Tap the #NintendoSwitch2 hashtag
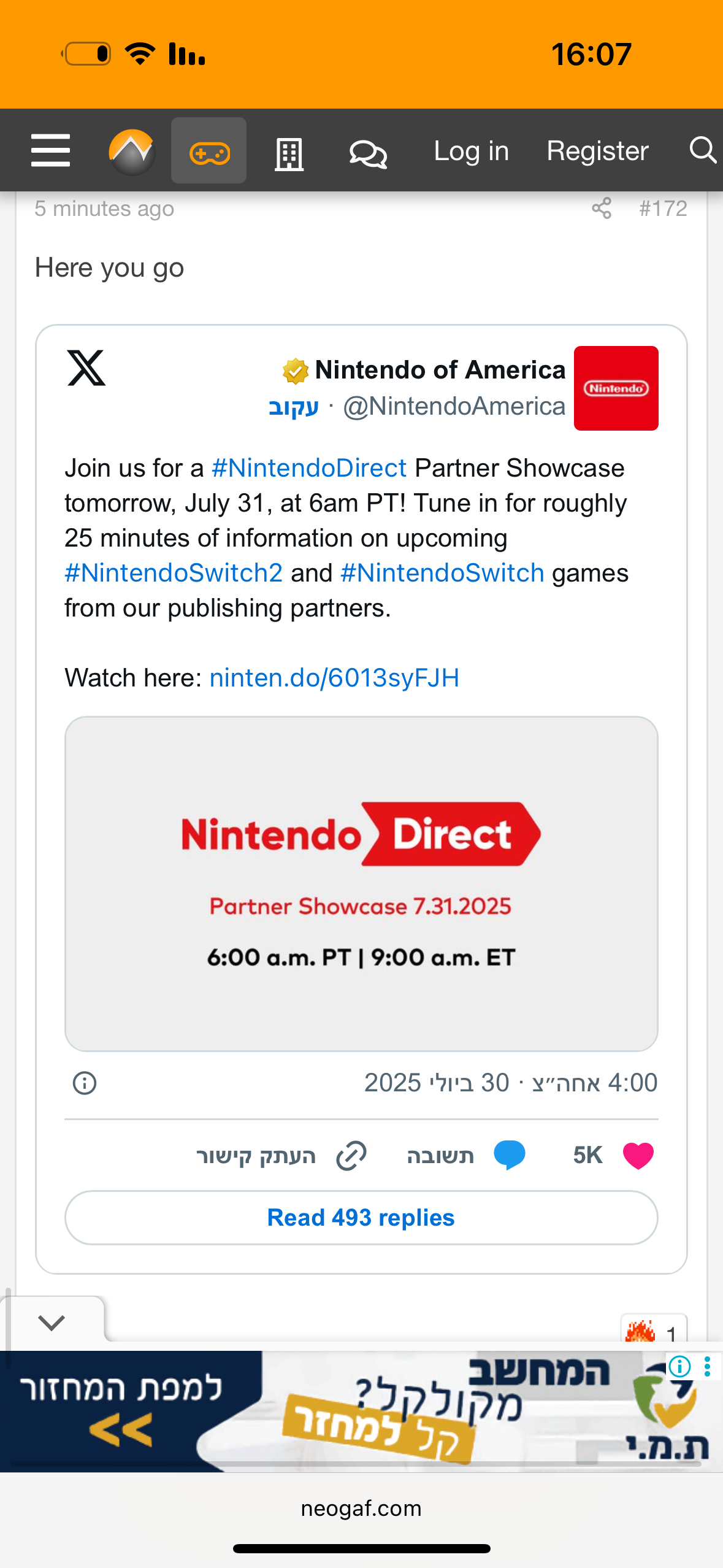This screenshot has height=1568, width=723. coord(174,573)
